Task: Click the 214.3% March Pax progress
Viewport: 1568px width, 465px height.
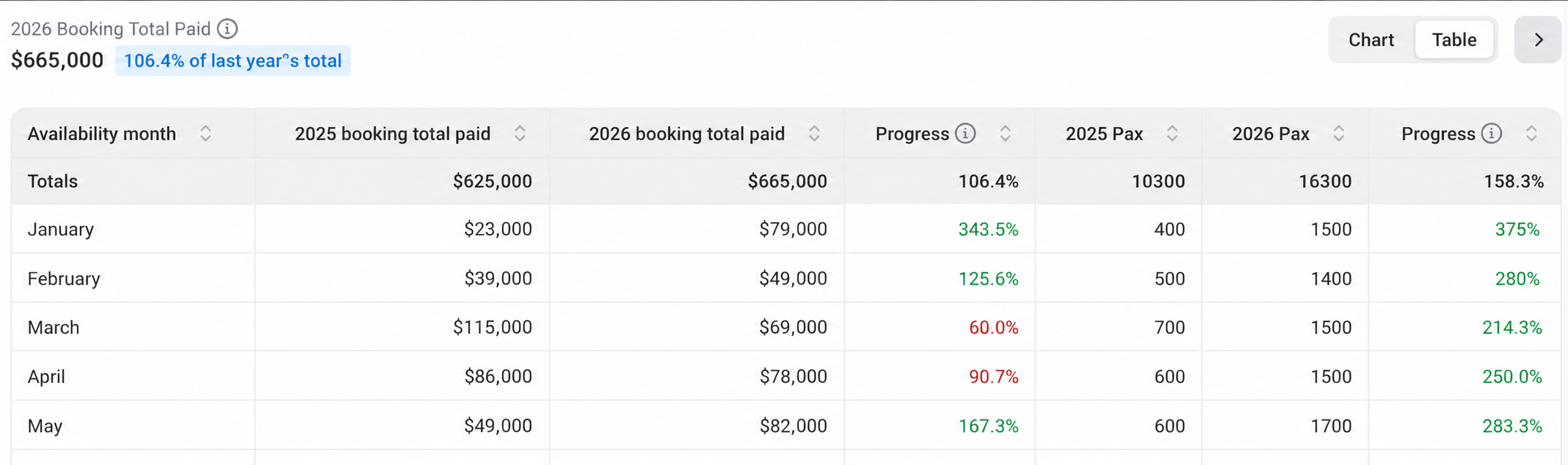Action: click(1511, 328)
